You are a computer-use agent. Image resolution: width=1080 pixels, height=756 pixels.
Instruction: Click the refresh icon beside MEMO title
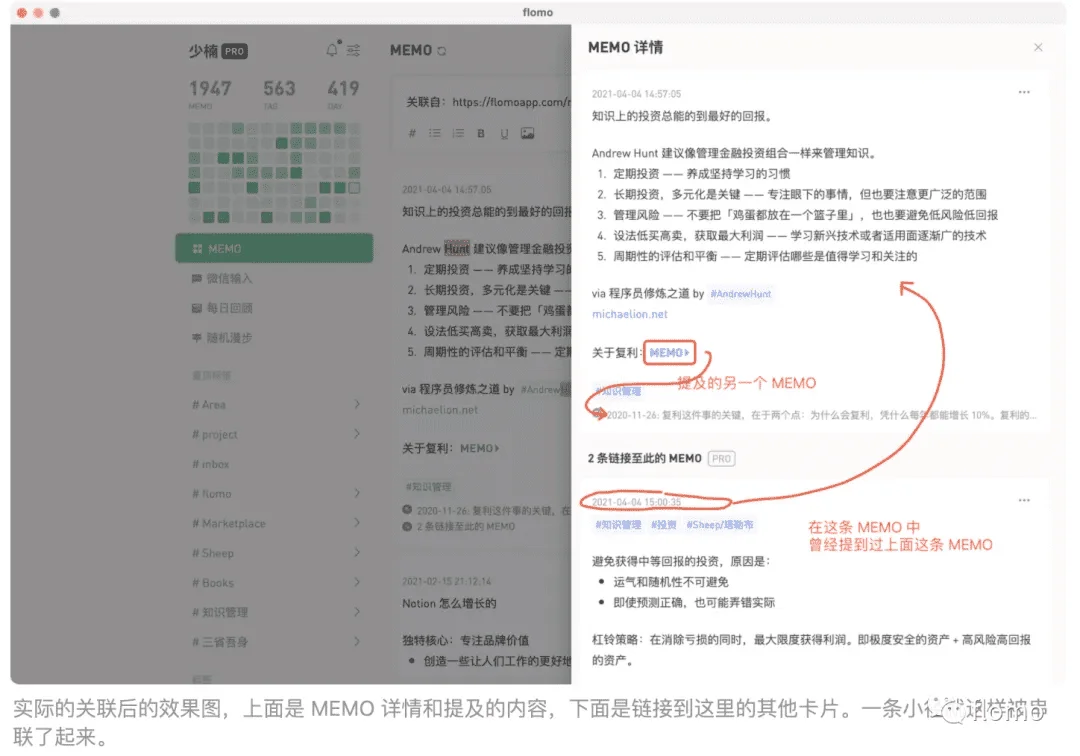click(442, 51)
